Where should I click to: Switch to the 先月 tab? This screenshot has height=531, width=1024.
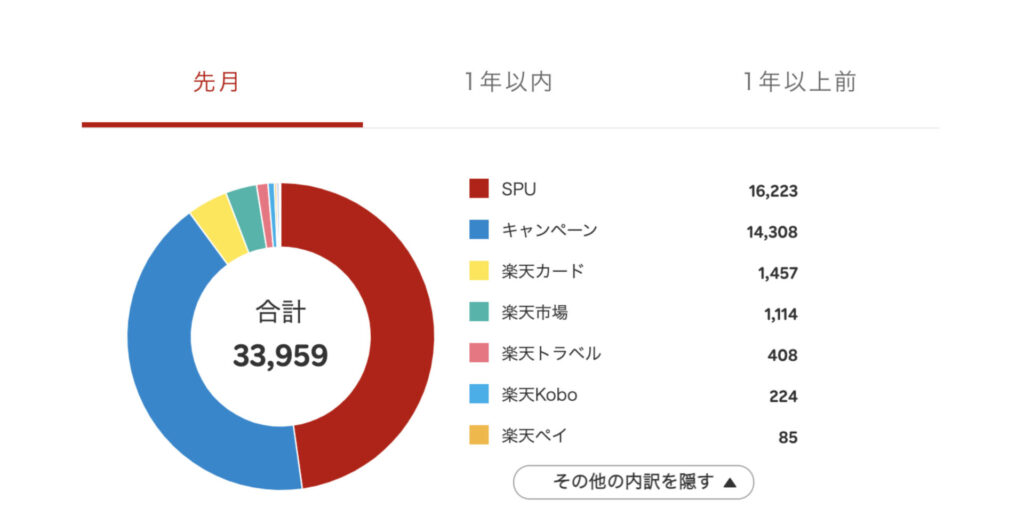216,83
